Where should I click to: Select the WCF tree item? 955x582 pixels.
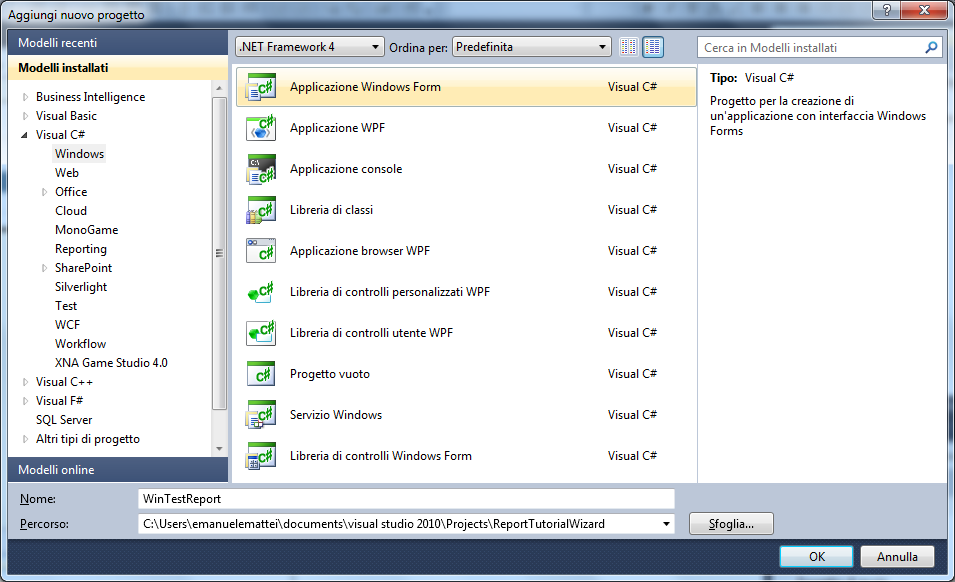pos(68,324)
